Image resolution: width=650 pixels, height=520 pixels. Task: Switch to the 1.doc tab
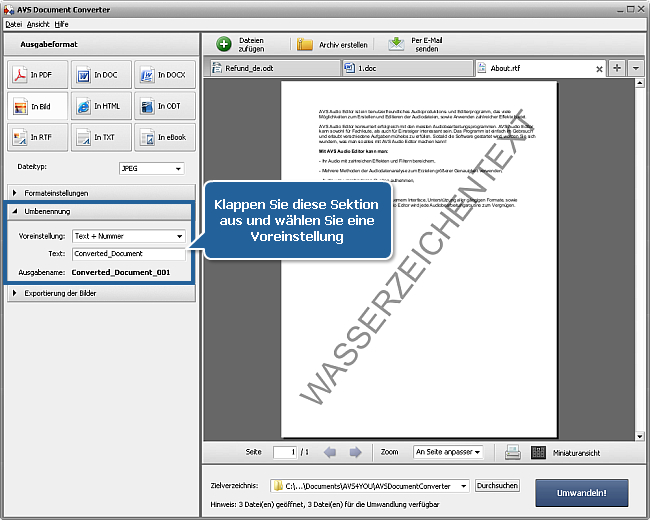point(407,68)
